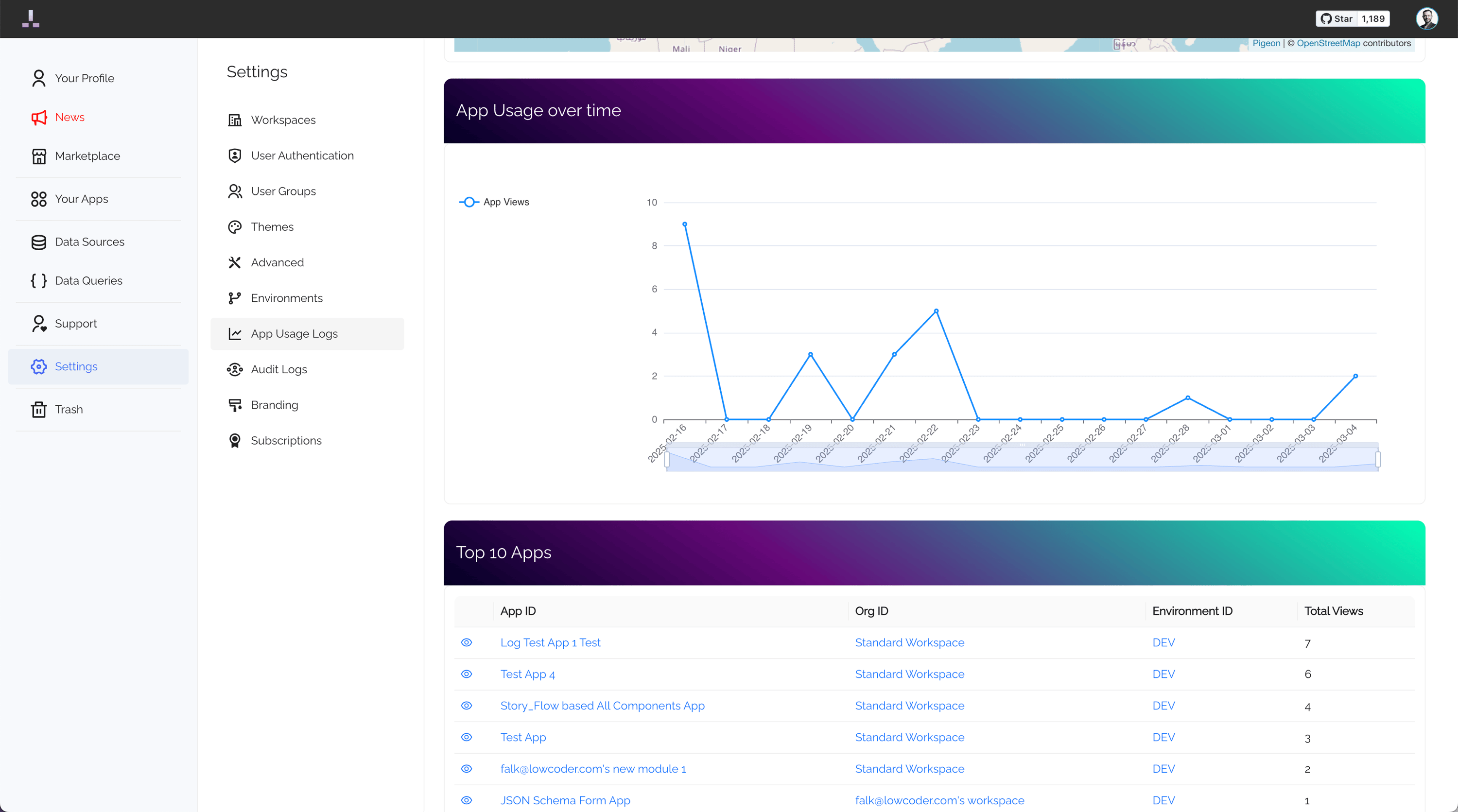Click the Data Sources database icon

(x=38, y=242)
